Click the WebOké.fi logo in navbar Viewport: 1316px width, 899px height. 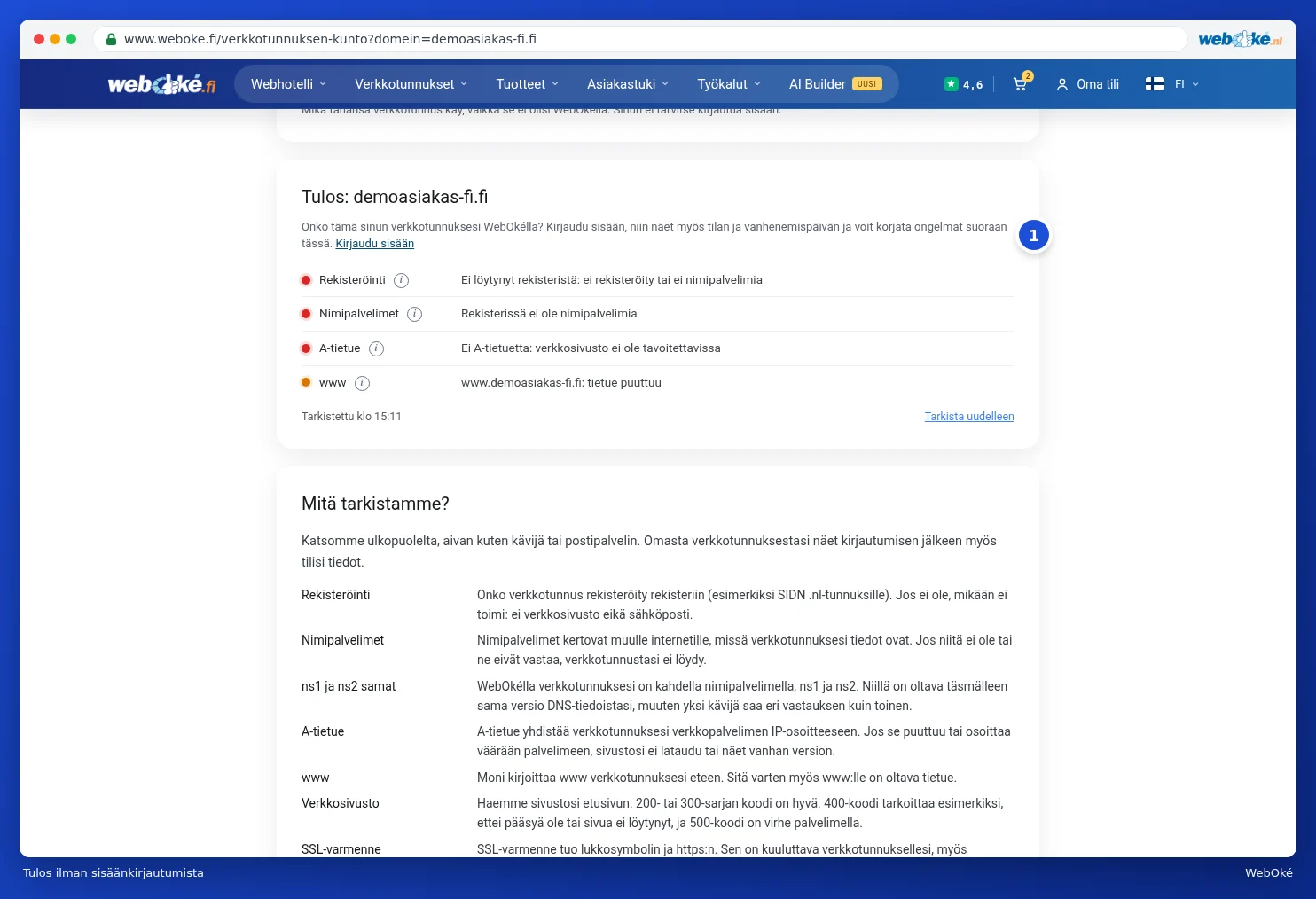tap(161, 84)
